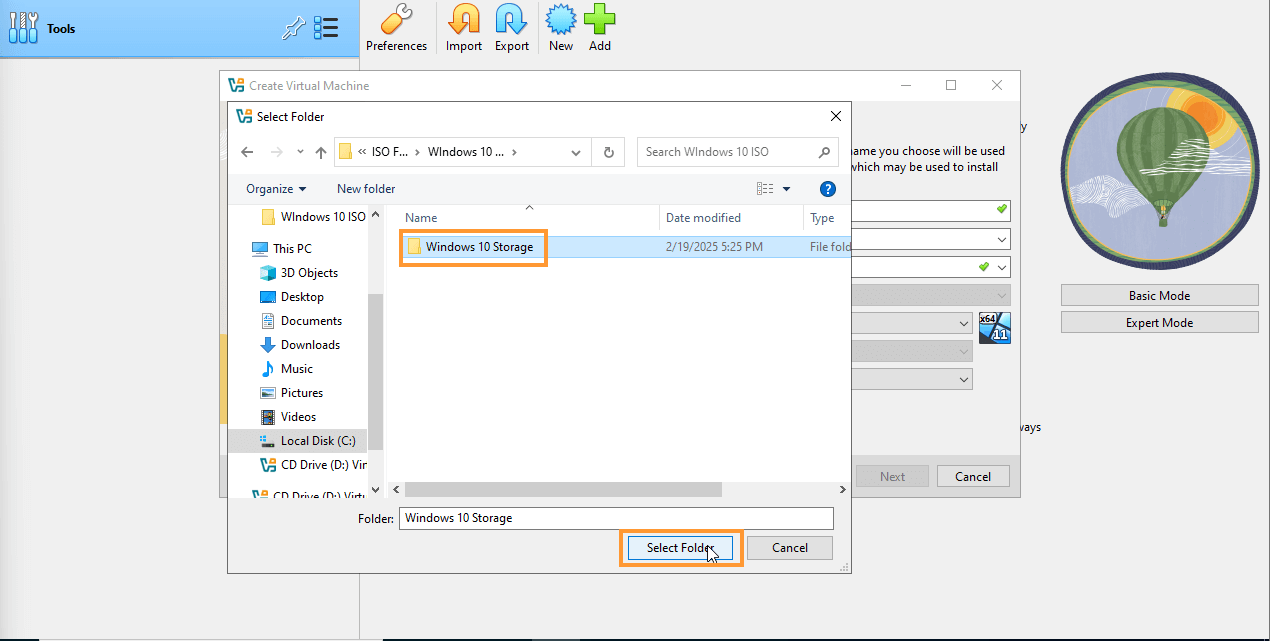Refresh the current folder location

608,152
